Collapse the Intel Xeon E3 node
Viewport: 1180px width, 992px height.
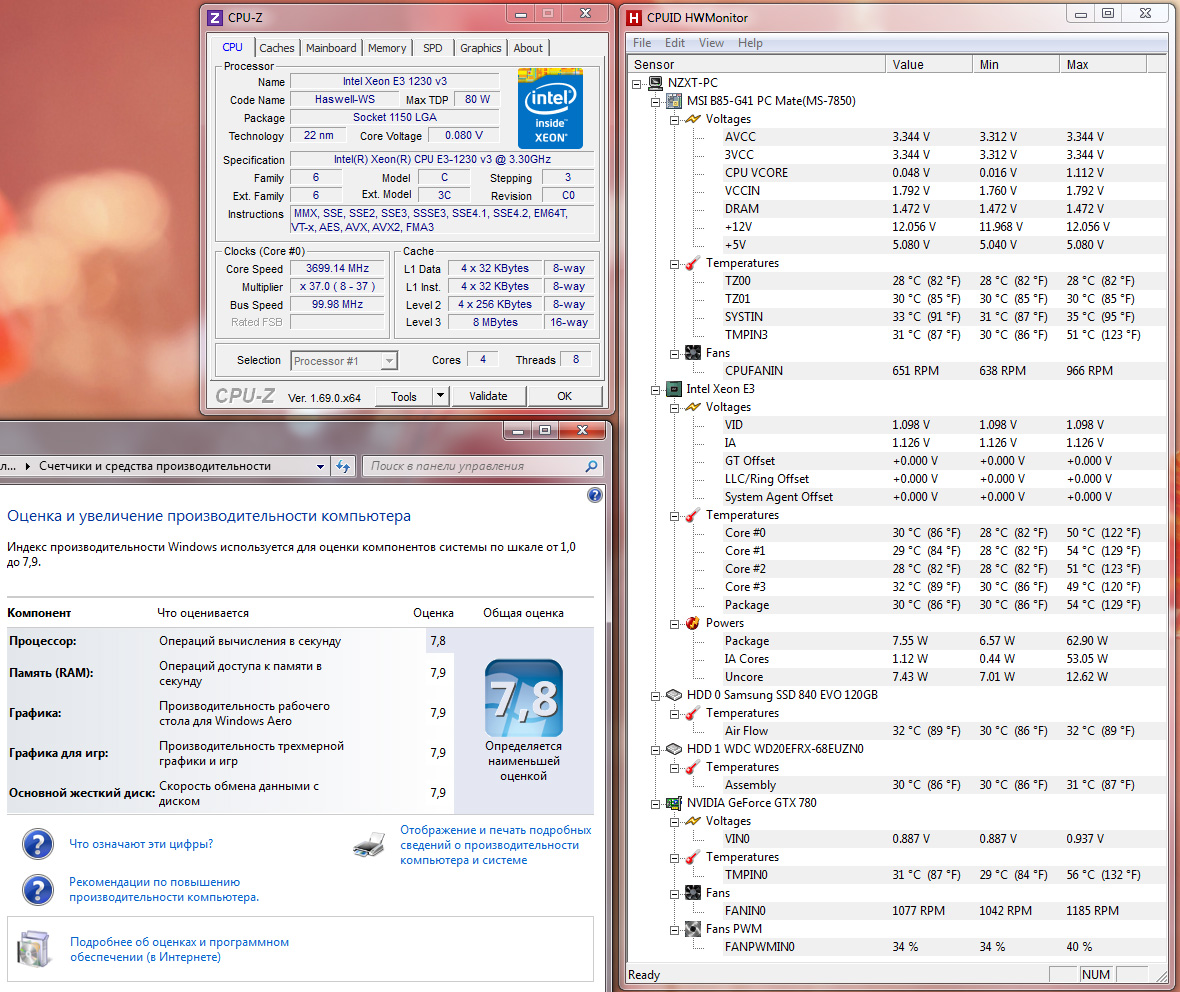pyautogui.click(x=655, y=390)
